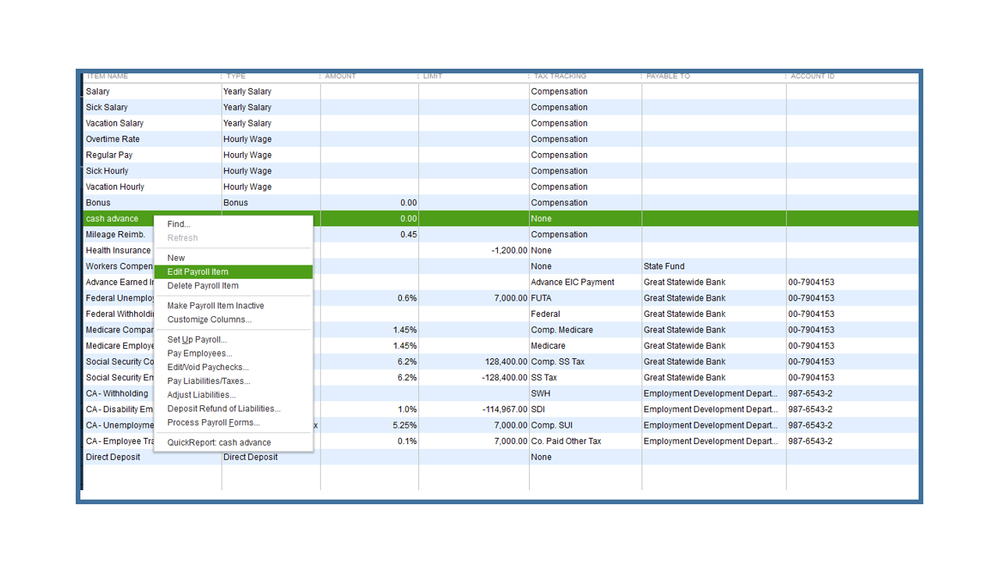The height and width of the screenshot is (562, 999).
Task: Choose Find... in the context menu
Action: [x=178, y=224]
